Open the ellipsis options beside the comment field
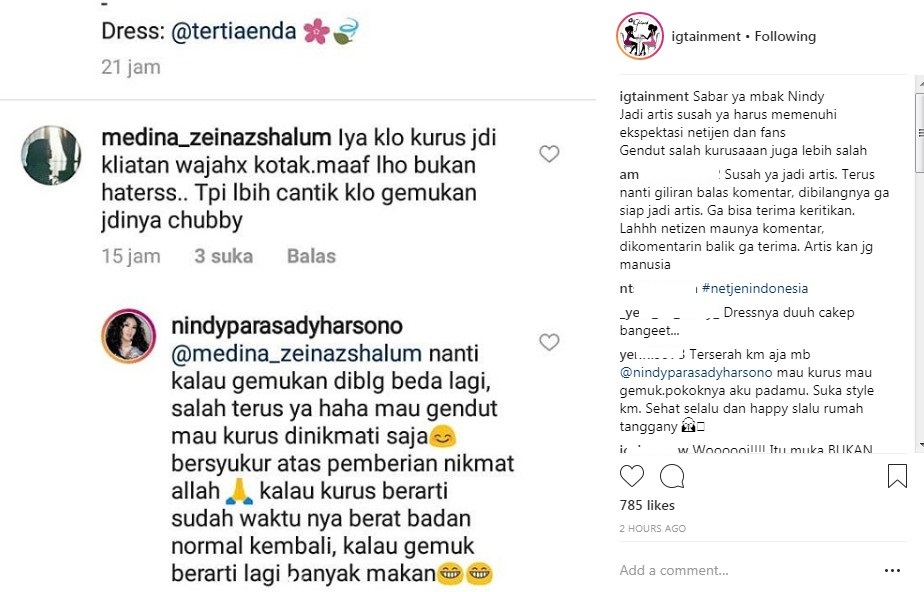924x592 pixels. click(x=893, y=569)
